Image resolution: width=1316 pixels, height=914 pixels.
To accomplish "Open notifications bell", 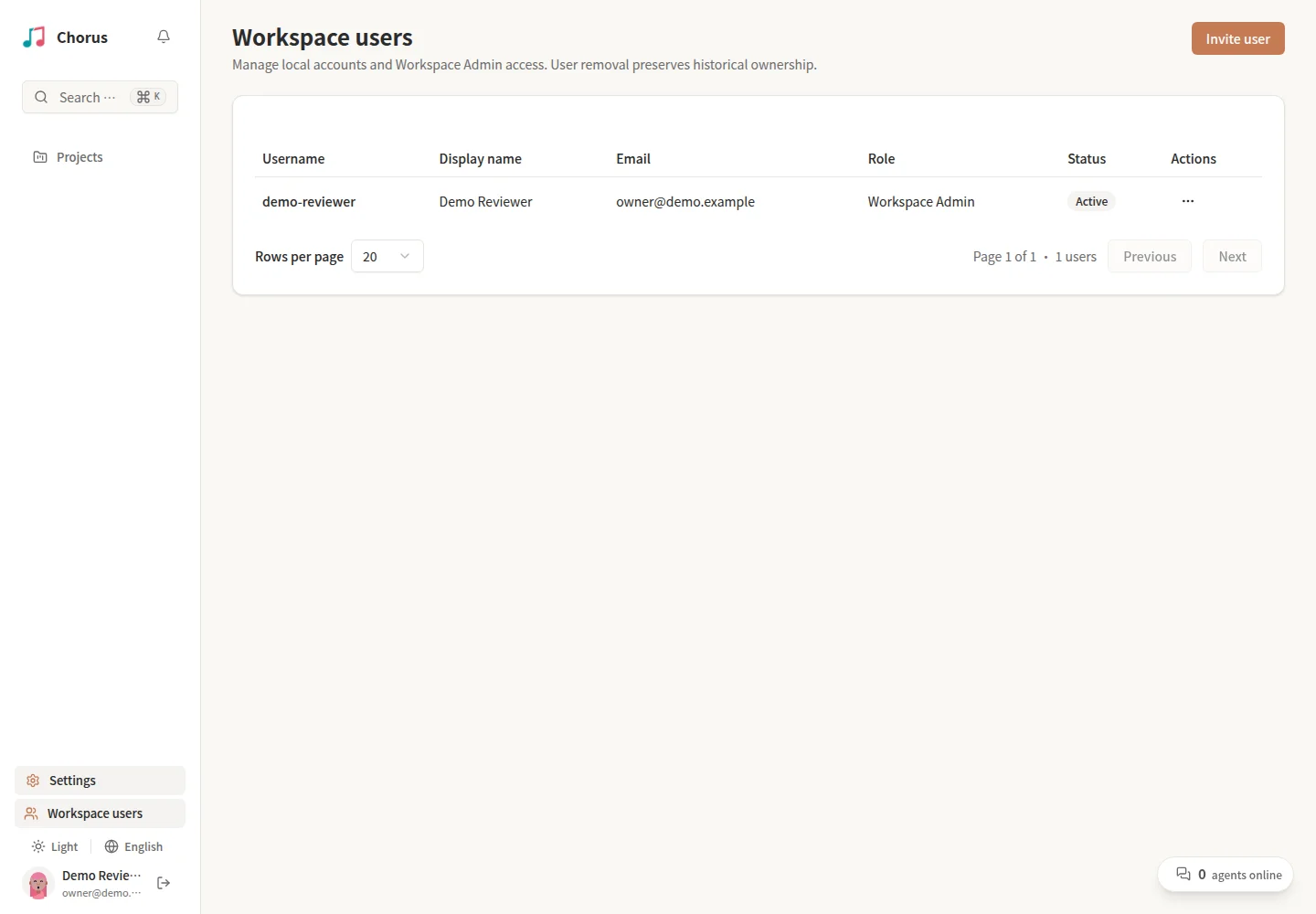I will tap(164, 37).
